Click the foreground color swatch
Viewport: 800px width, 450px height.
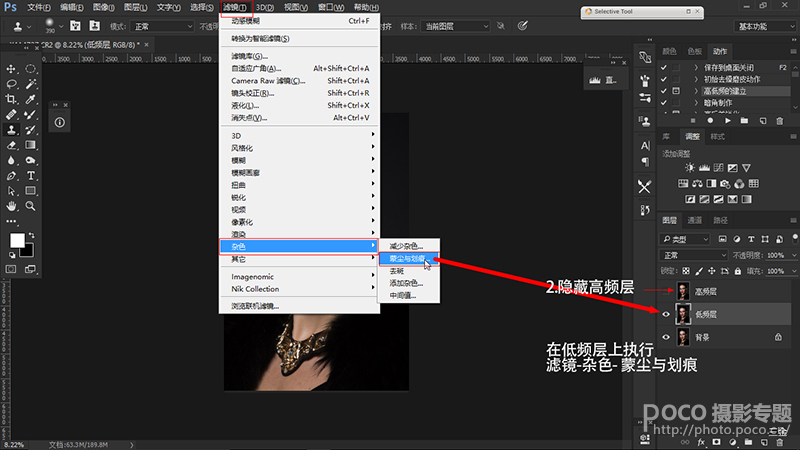17,241
